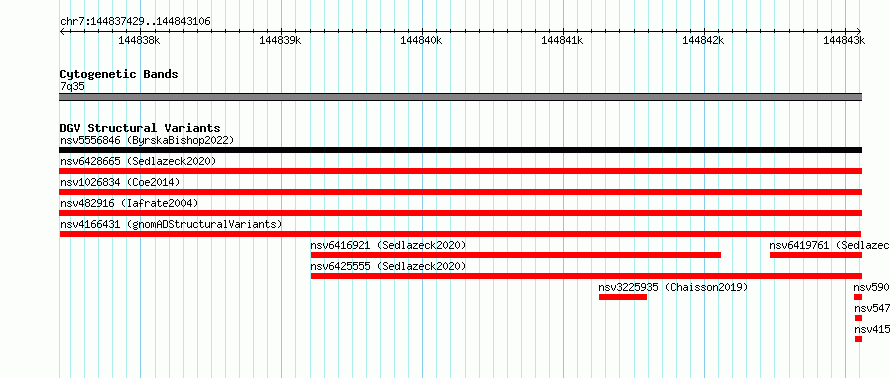Click the nsv5556846 ByrskaBishop2022 label
890x378 pixels.
click(147, 140)
